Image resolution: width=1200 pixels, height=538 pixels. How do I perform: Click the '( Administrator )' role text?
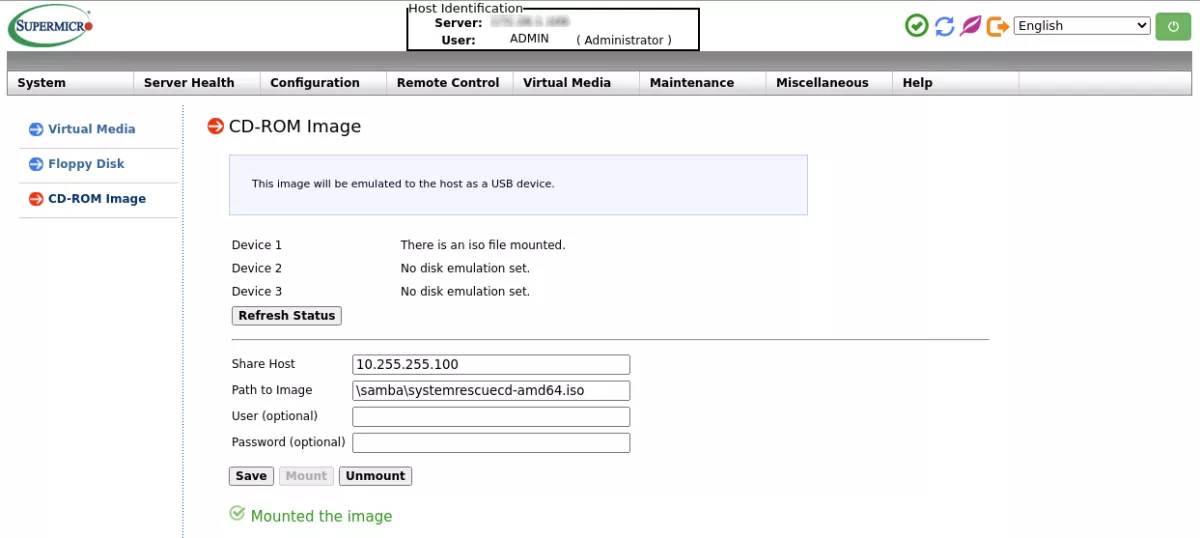click(624, 40)
